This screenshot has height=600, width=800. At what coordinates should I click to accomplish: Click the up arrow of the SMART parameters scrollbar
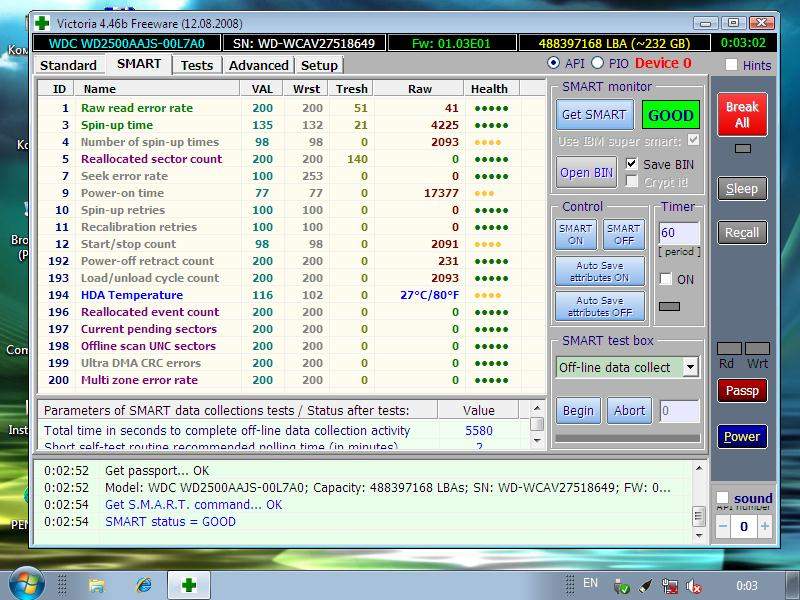coord(537,408)
